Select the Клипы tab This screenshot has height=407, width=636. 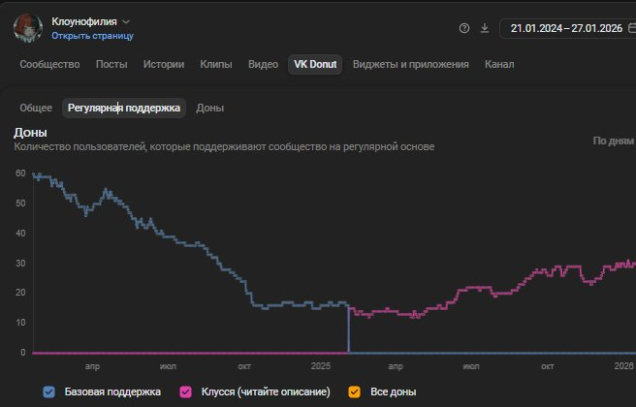click(x=216, y=65)
